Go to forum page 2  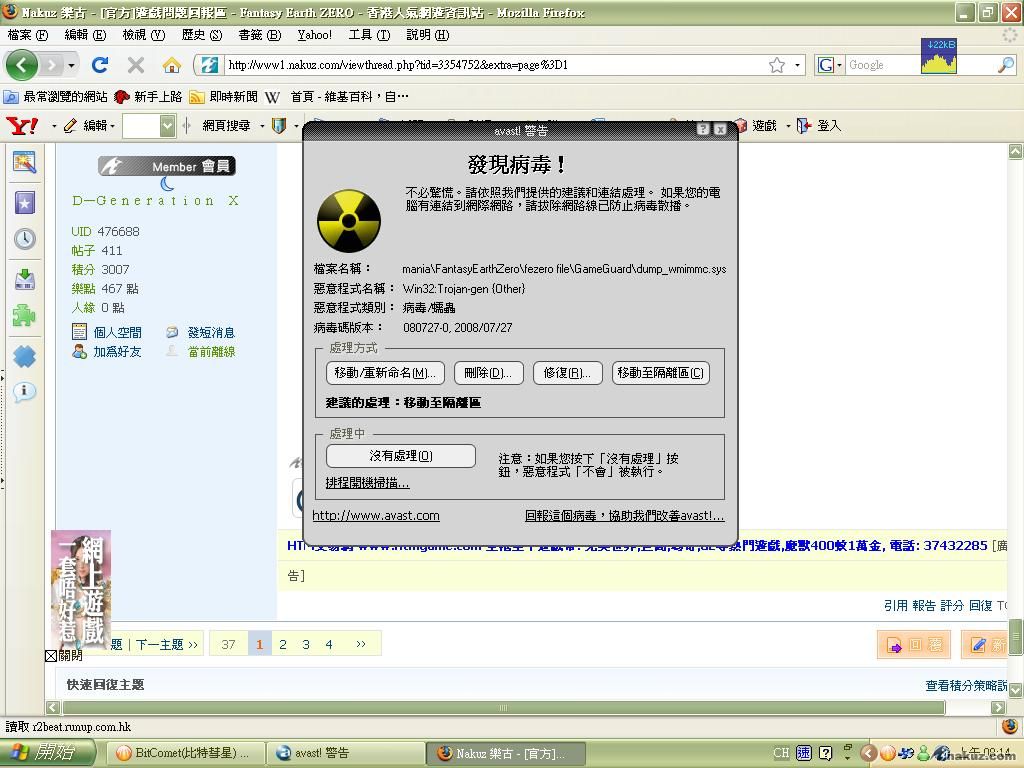283,645
